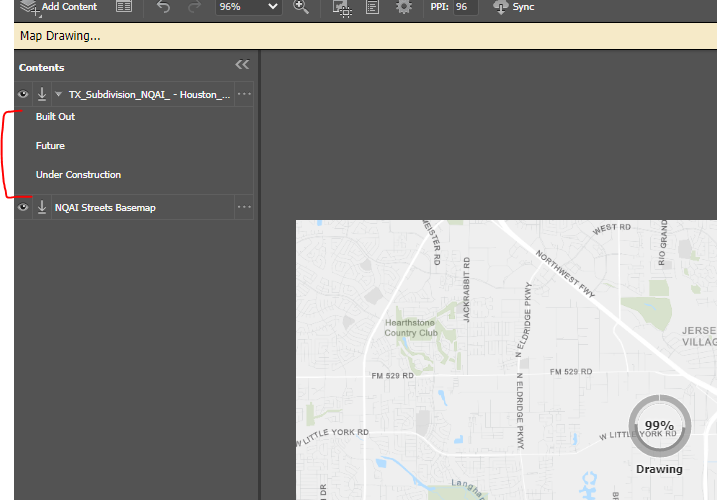Click the Sync button

click(x=514, y=7)
